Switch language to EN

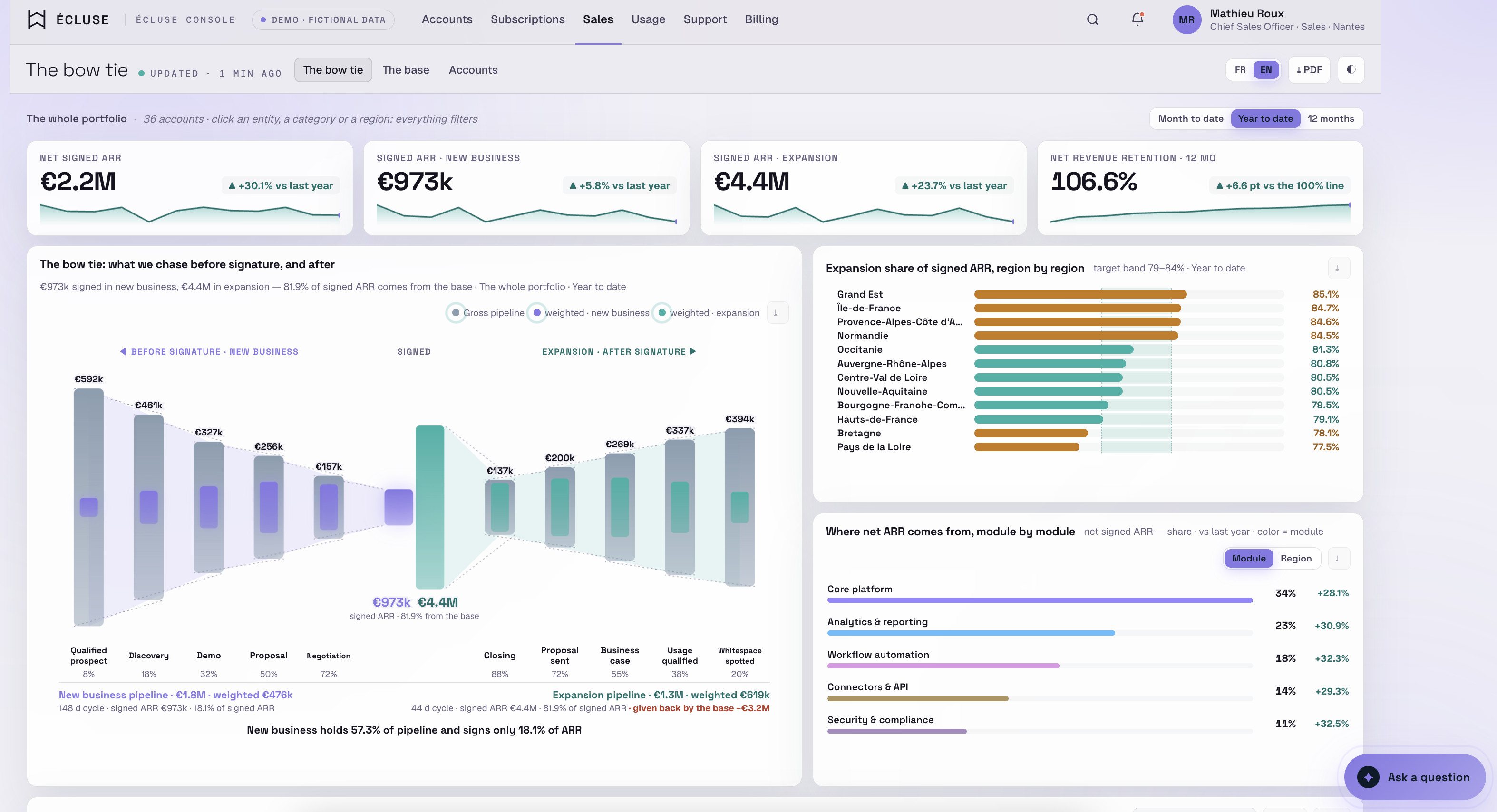1266,70
